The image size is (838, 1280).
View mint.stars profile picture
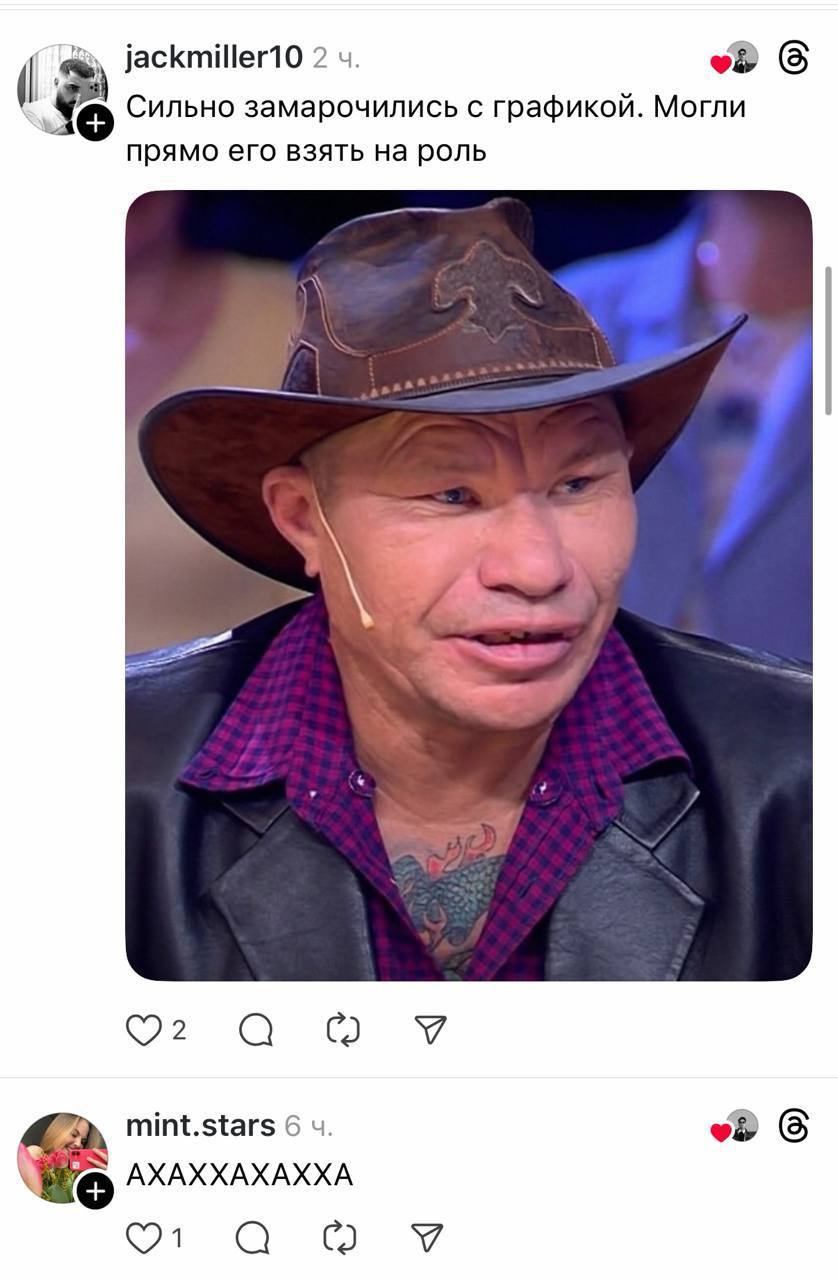(62, 1157)
